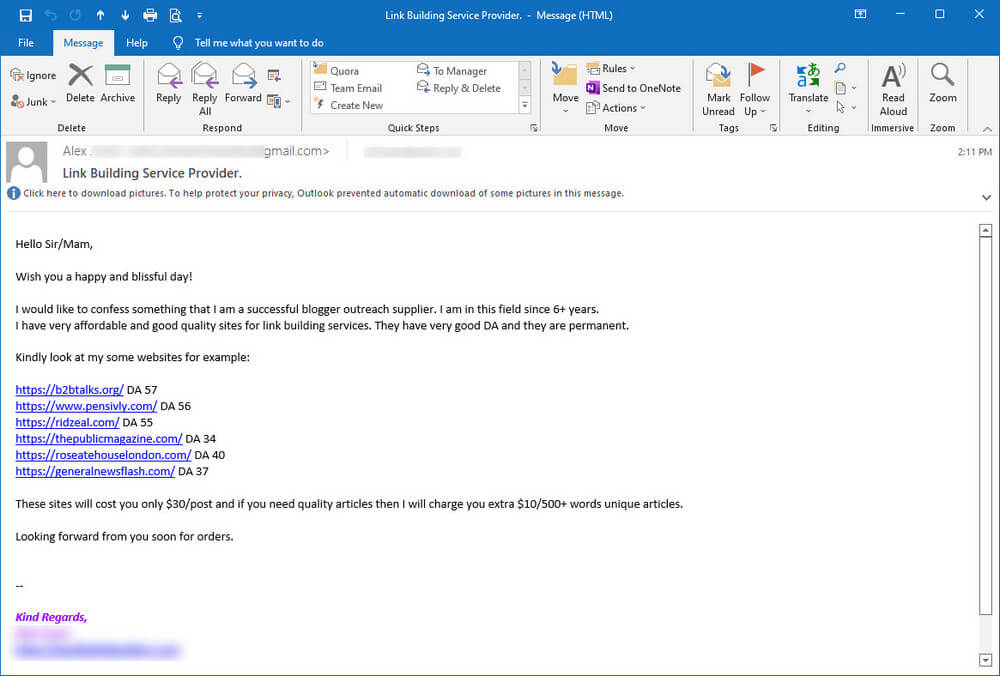Viewport: 1000px width, 676px height.
Task: Mark the message as Unread
Action: coord(719,89)
